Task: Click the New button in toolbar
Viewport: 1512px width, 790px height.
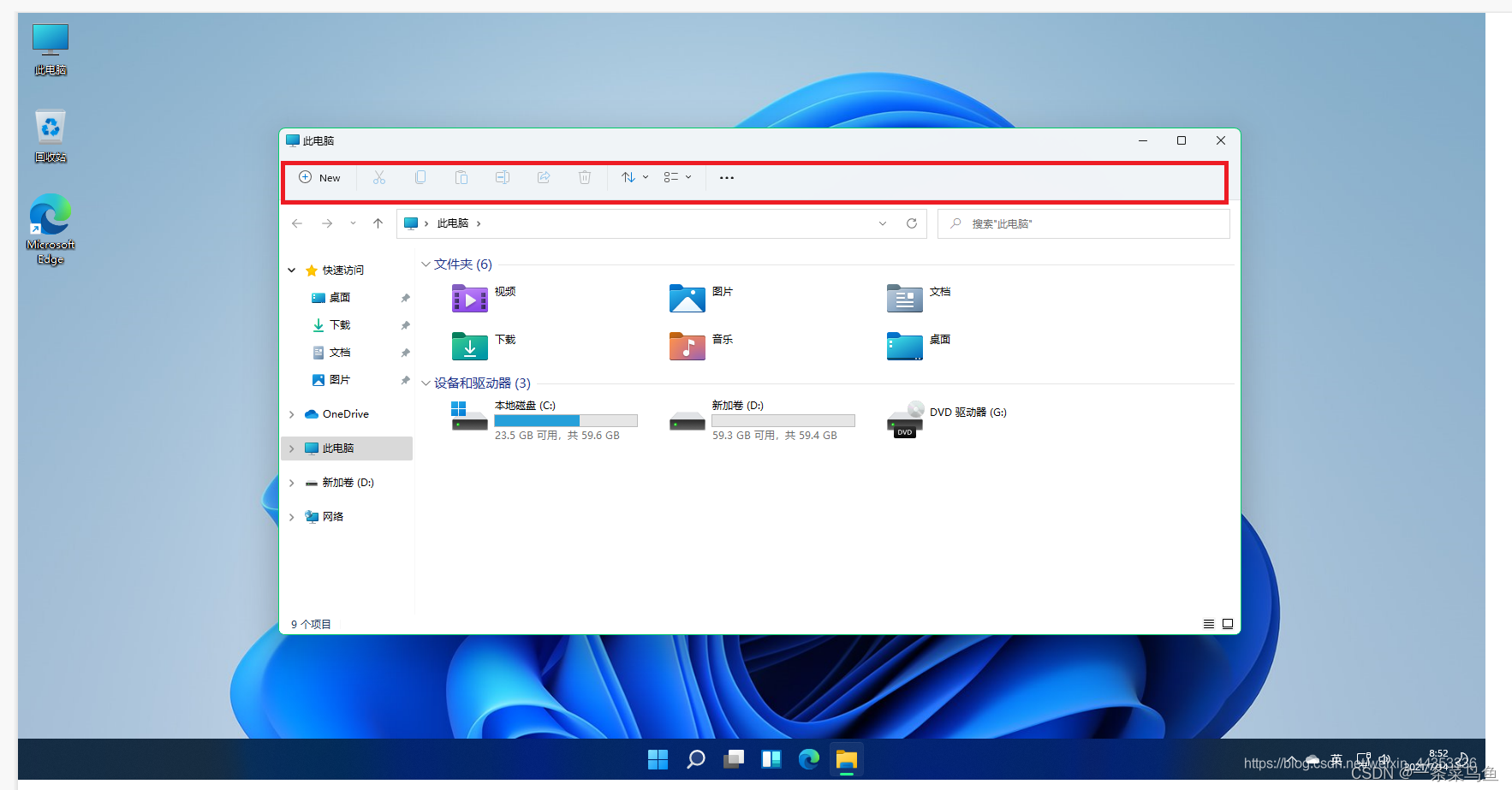Action: click(319, 178)
